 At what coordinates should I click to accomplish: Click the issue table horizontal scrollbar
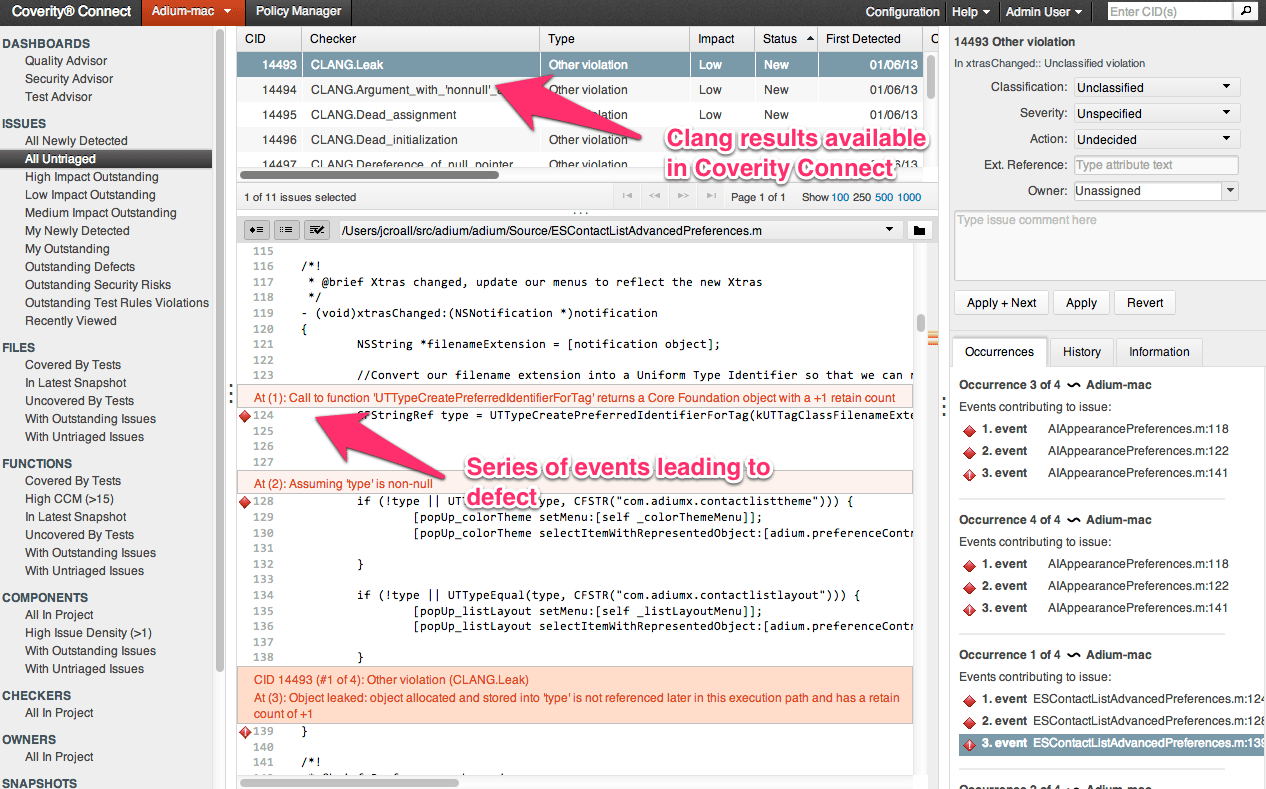368,175
